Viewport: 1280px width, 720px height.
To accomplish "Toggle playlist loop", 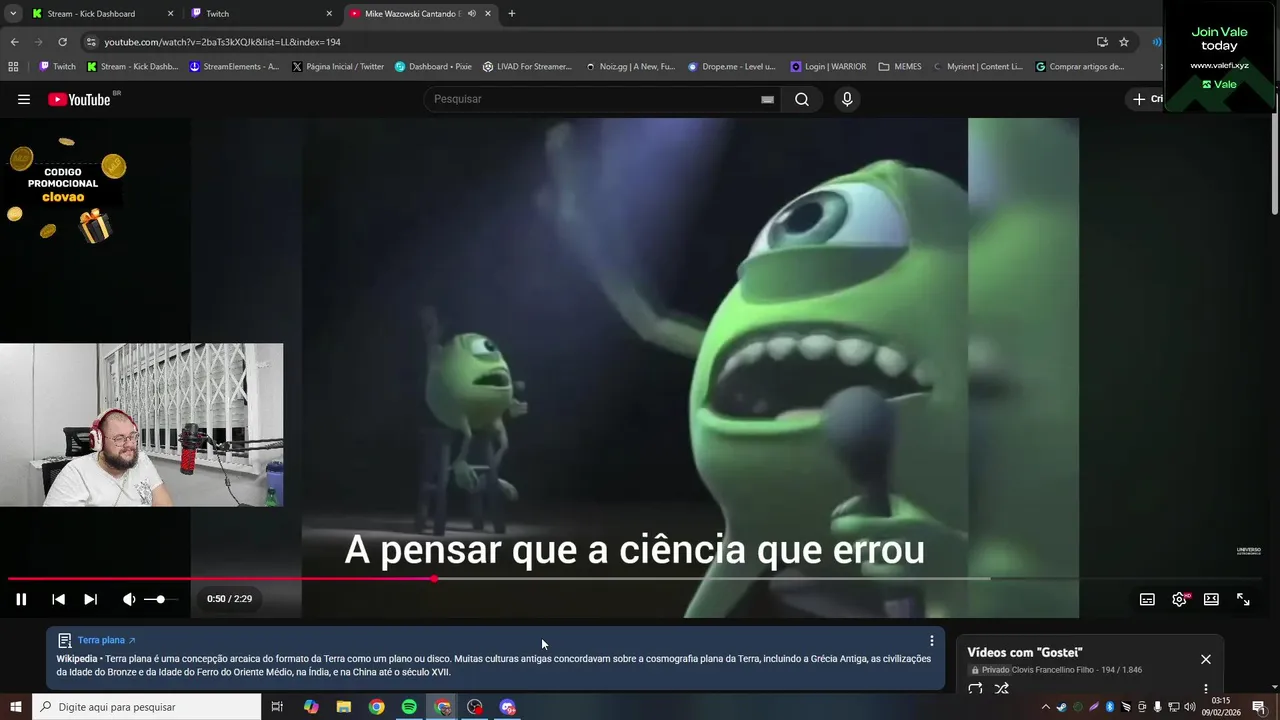I will pyautogui.click(x=975, y=689).
